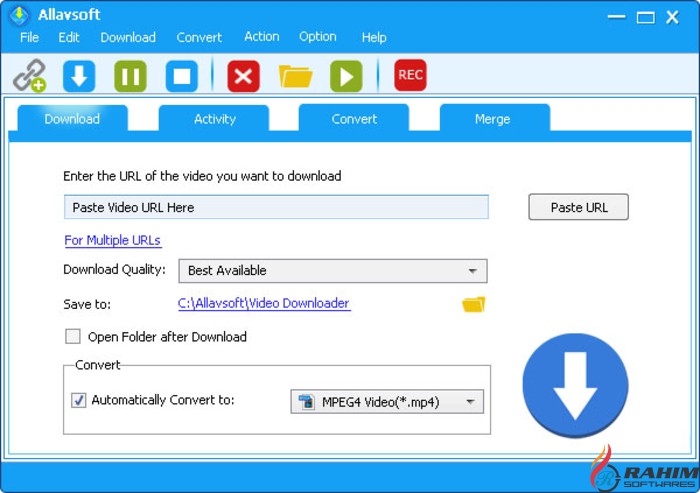Click the Allavsoft logo in the title bar

[x=19, y=16]
